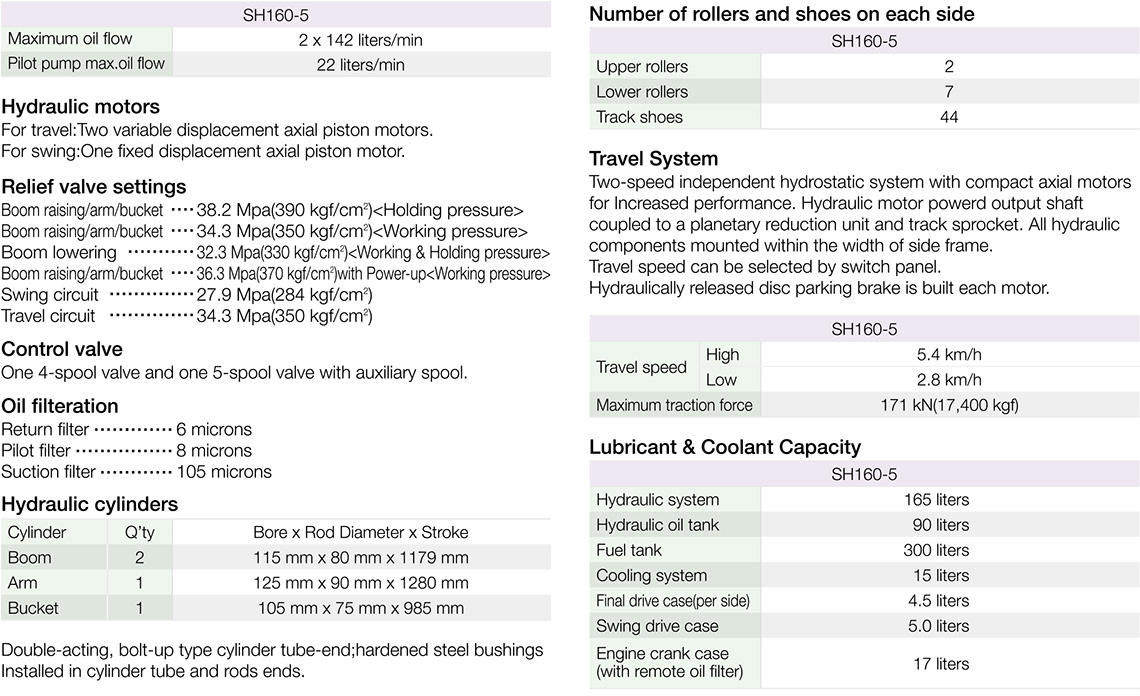The height and width of the screenshot is (696, 1140).
Task: Select the Maximum oil flow row label
Action: coord(69,40)
